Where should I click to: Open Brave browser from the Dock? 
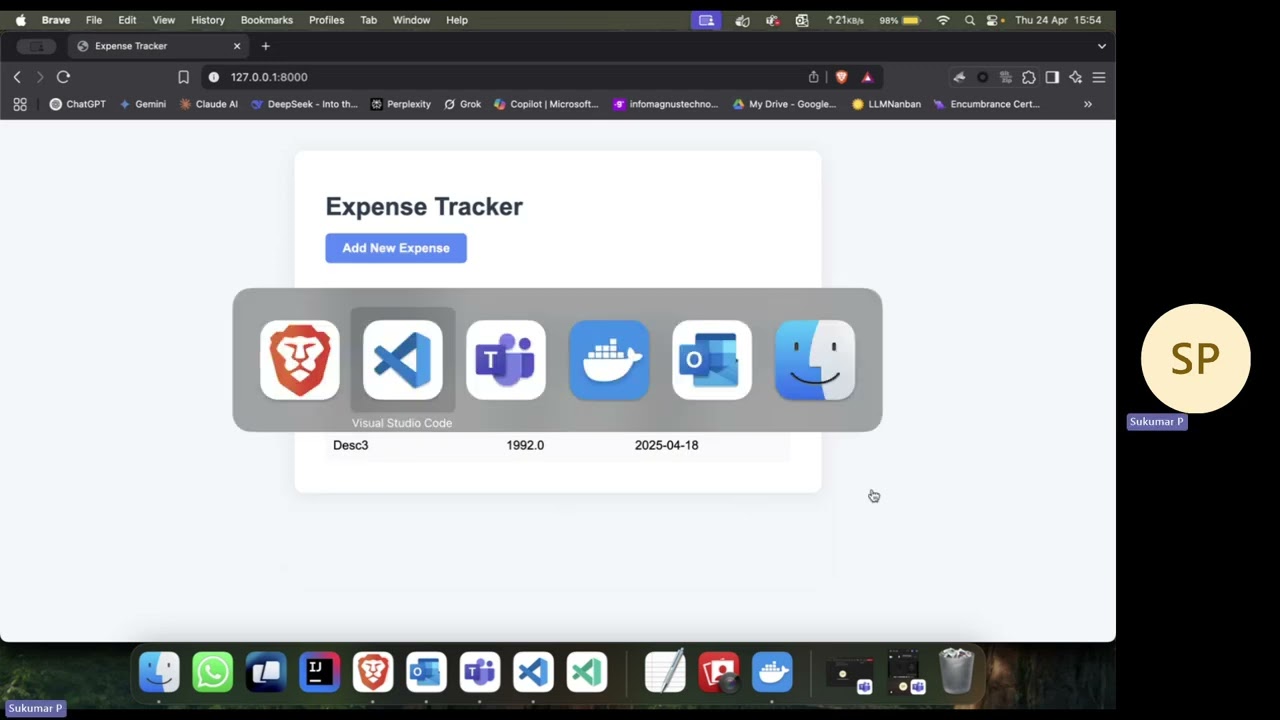click(x=373, y=672)
